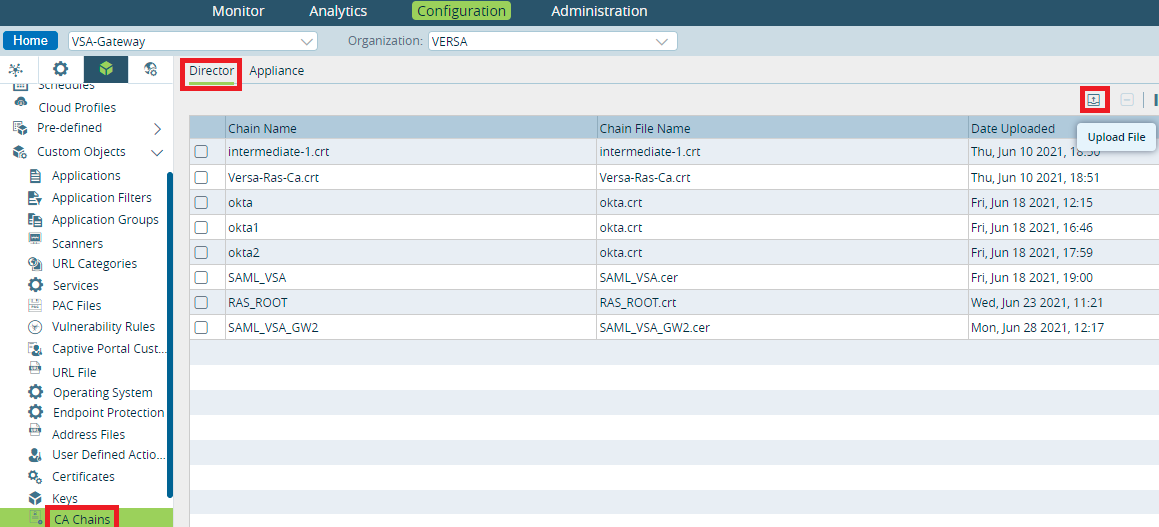Switch to the Monitor tab
This screenshot has width=1159, height=527.
[x=238, y=11]
